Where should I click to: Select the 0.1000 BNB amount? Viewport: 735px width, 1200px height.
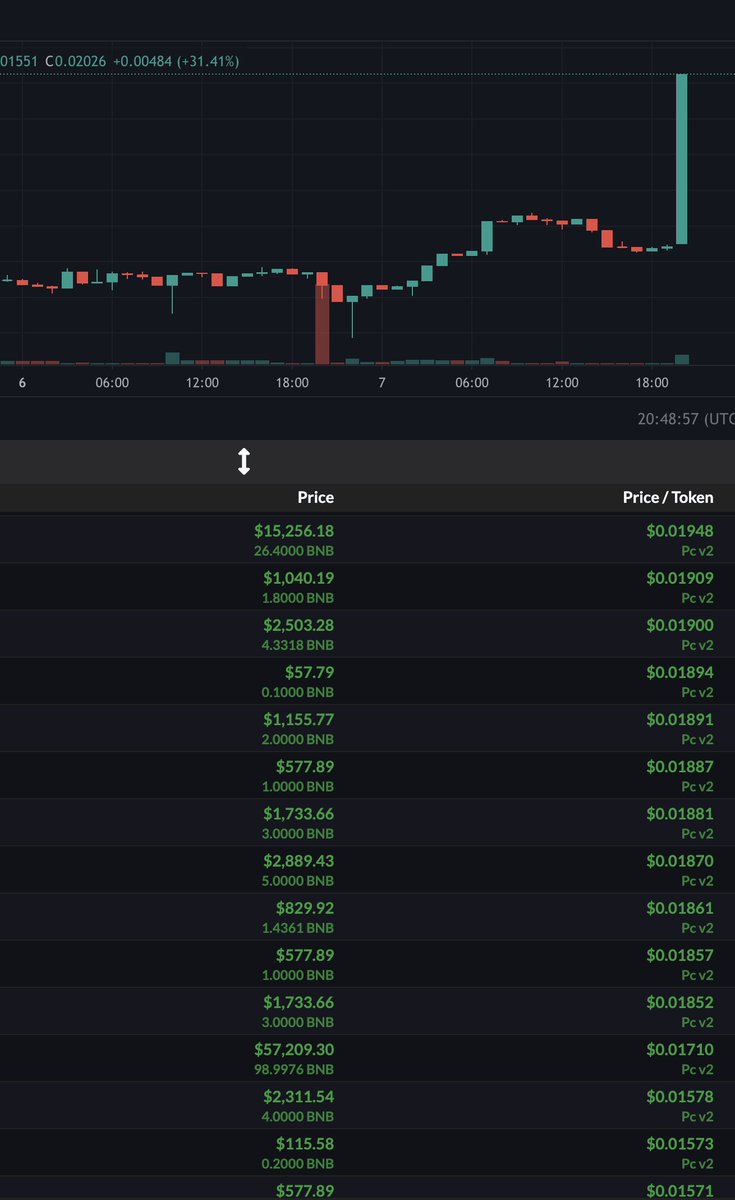pyautogui.click(x=298, y=691)
